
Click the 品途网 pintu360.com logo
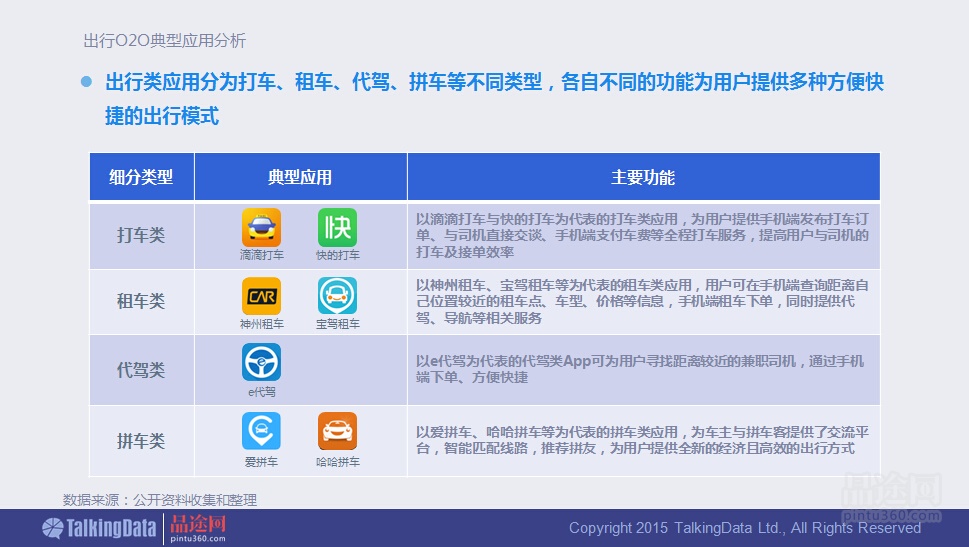198,528
